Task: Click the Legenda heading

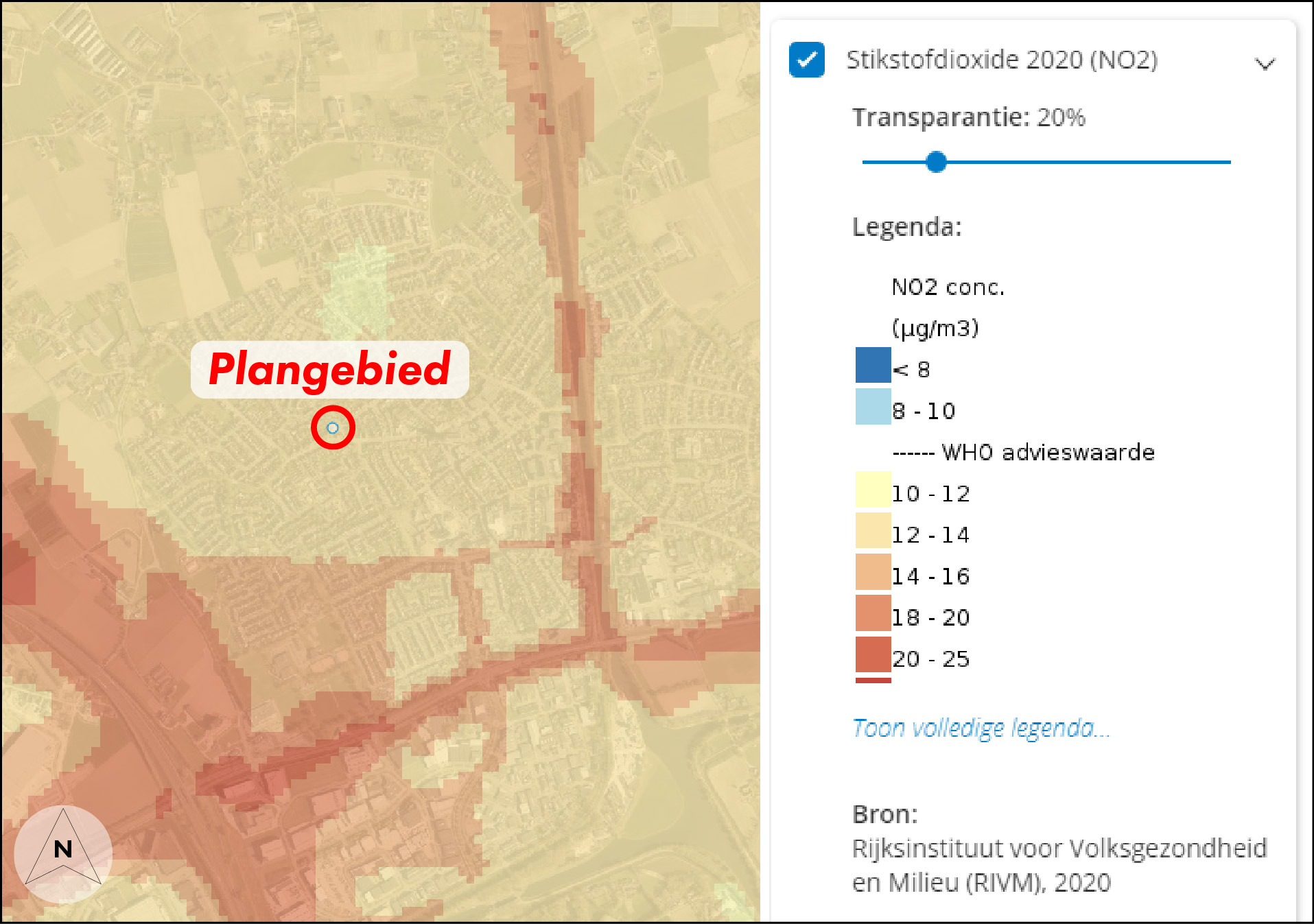Action: pos(906,226)
